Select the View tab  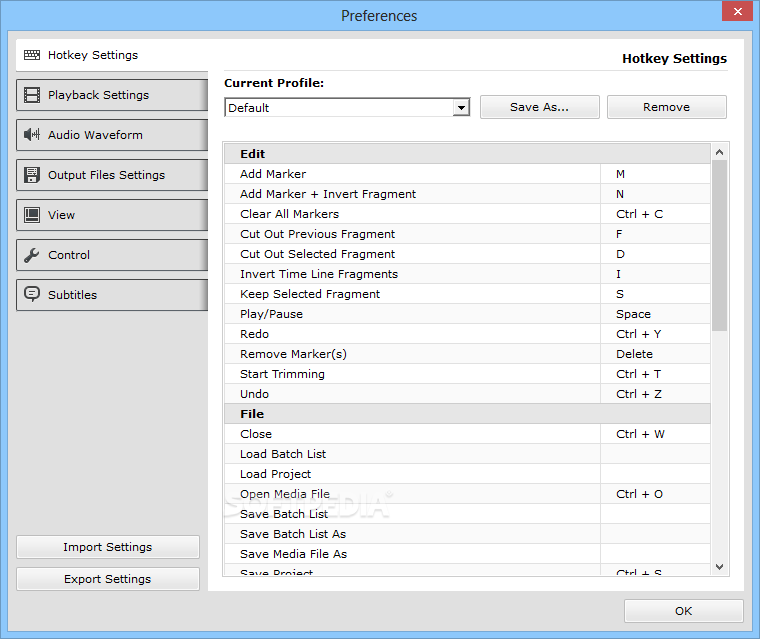coord(112,215)
